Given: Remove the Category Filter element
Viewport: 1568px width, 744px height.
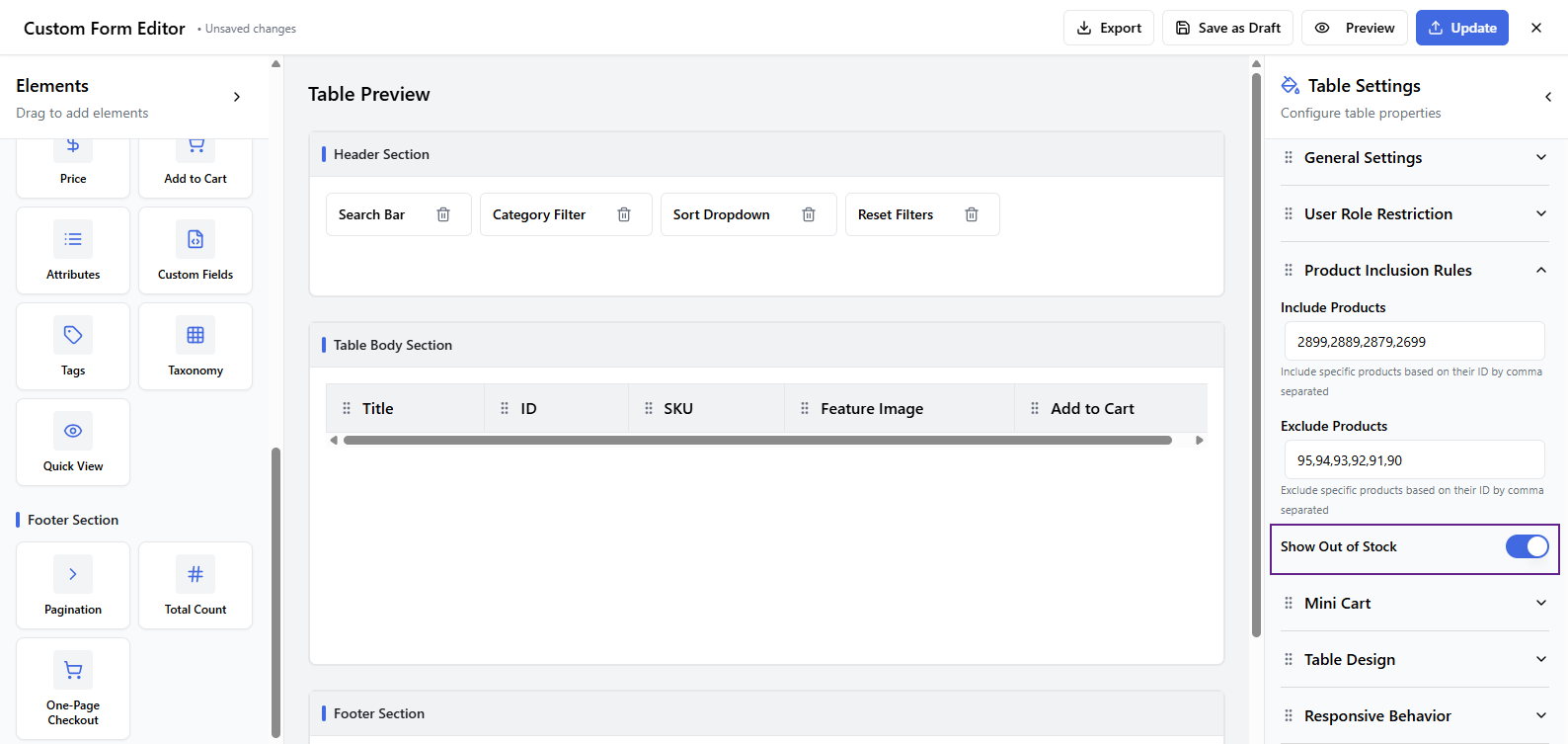Looking at the screenshot, I should pos(624,214).
